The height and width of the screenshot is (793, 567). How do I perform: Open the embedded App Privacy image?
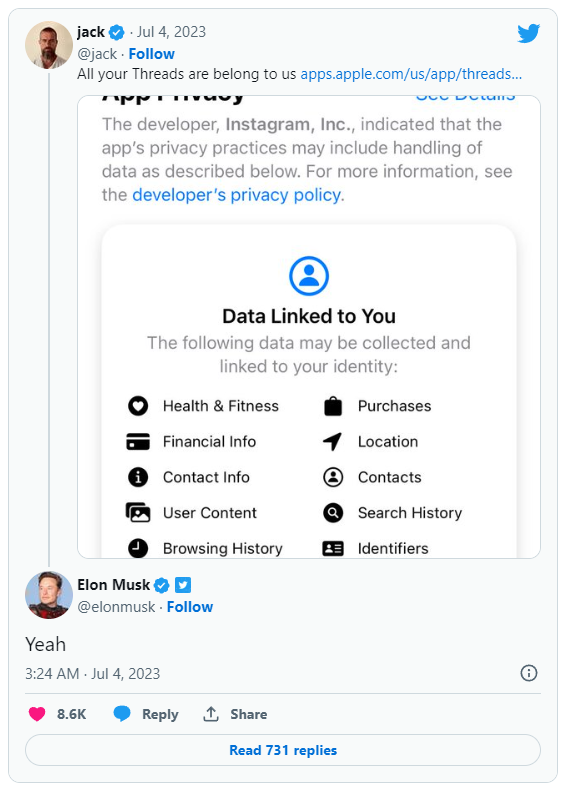[x=309, y=327]
